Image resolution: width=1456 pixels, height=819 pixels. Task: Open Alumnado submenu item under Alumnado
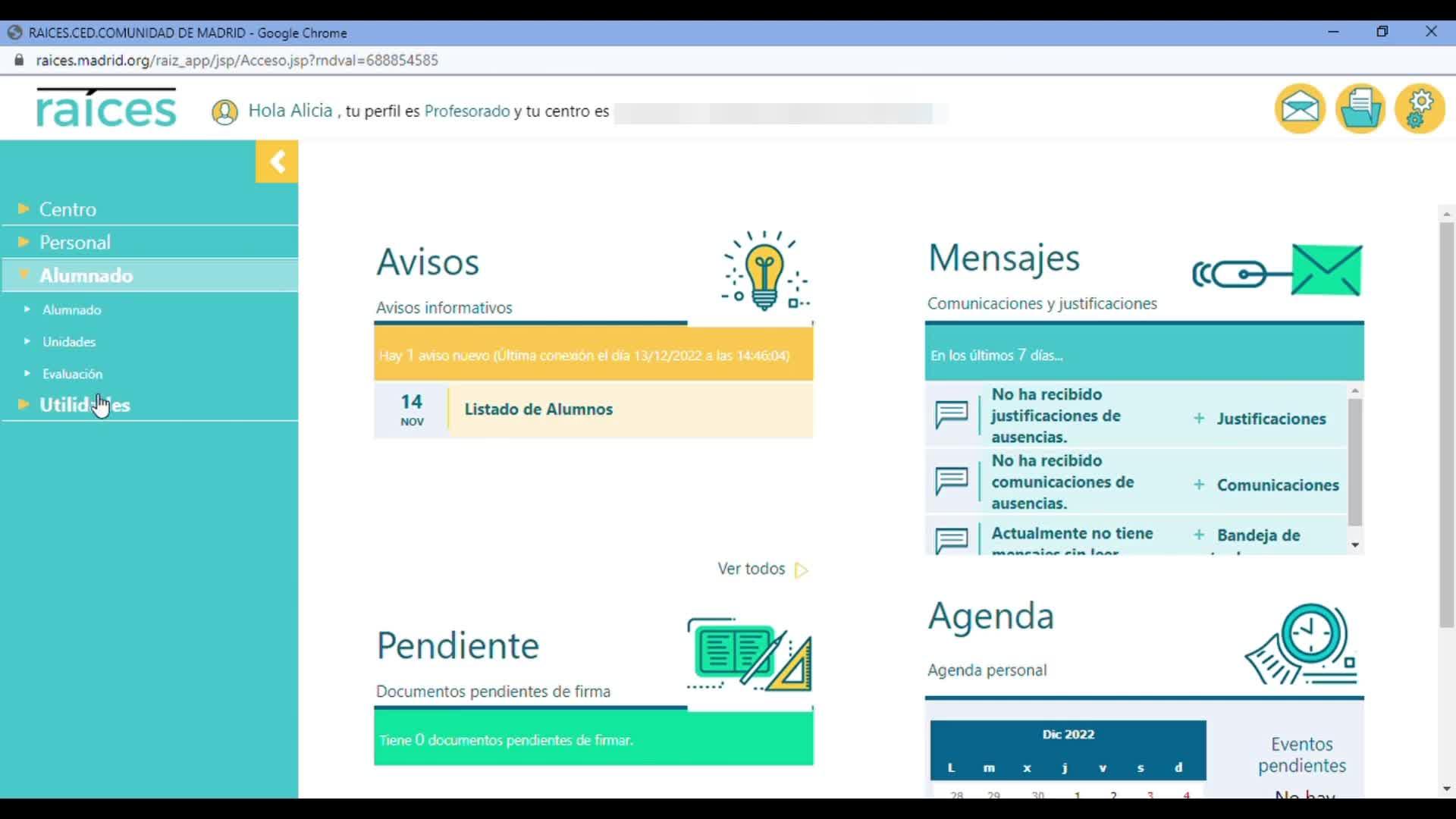(71, 310)
